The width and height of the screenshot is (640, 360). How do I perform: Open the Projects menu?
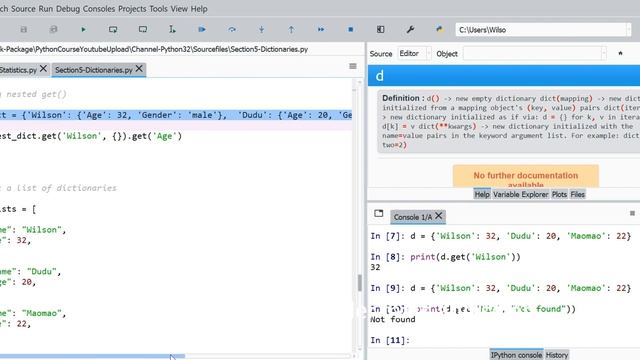tap(132, 9)
